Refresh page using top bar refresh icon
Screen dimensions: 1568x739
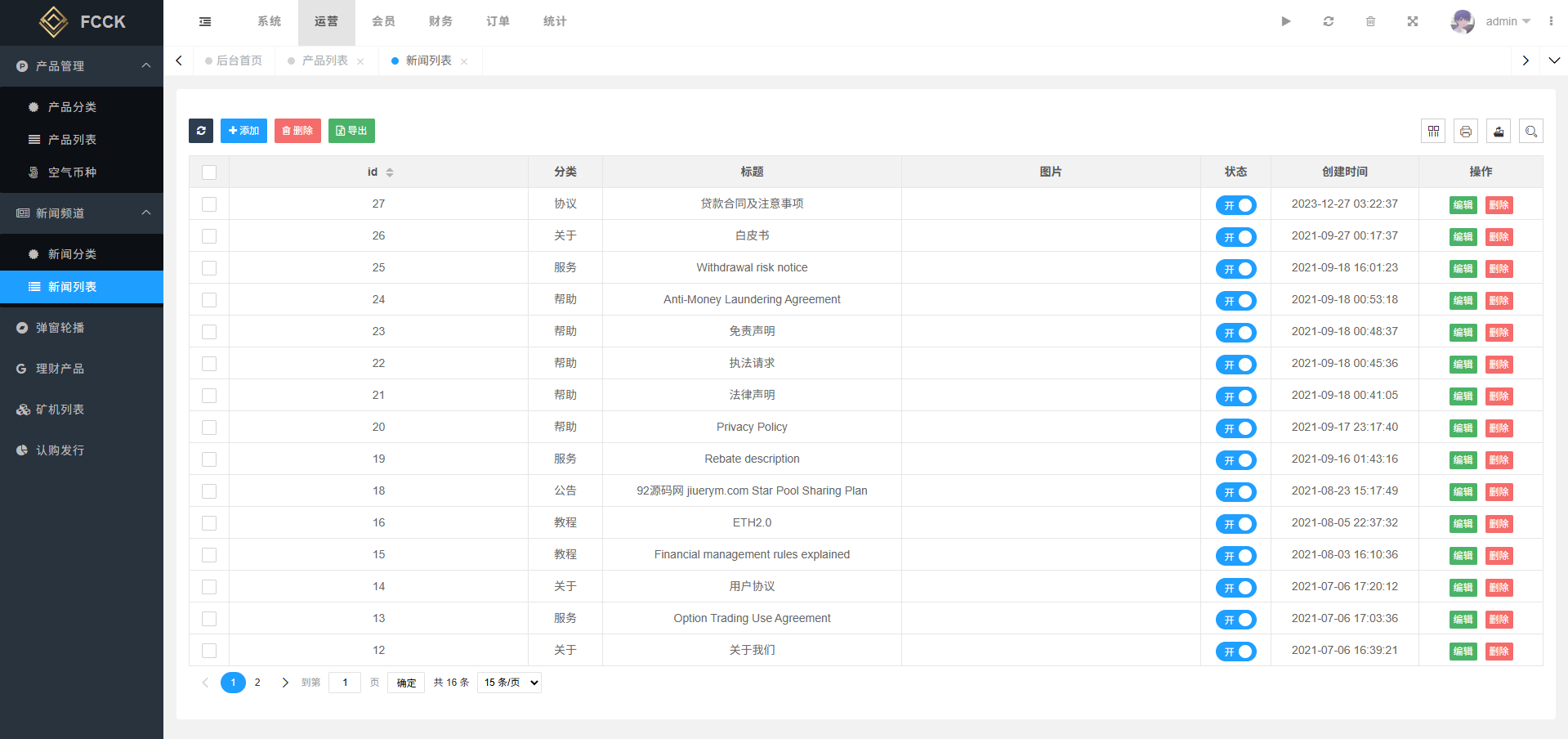pyautogui.click(x=1329, y=21)
